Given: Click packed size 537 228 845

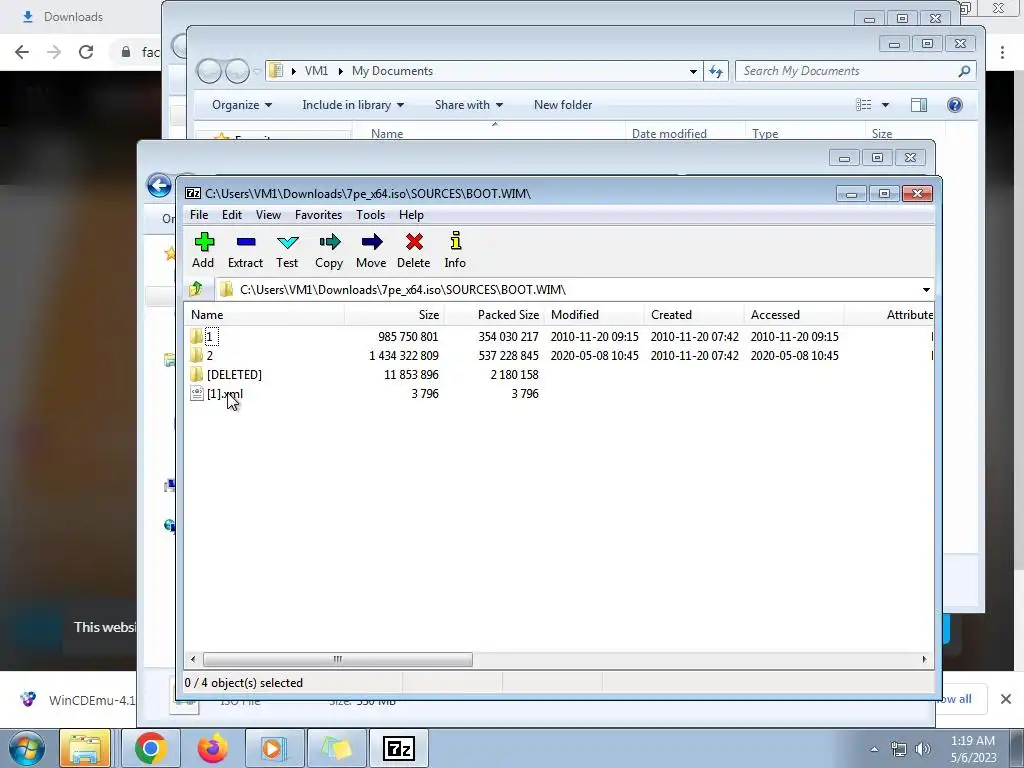Looking at the screenshot, I should click(508, 355).
